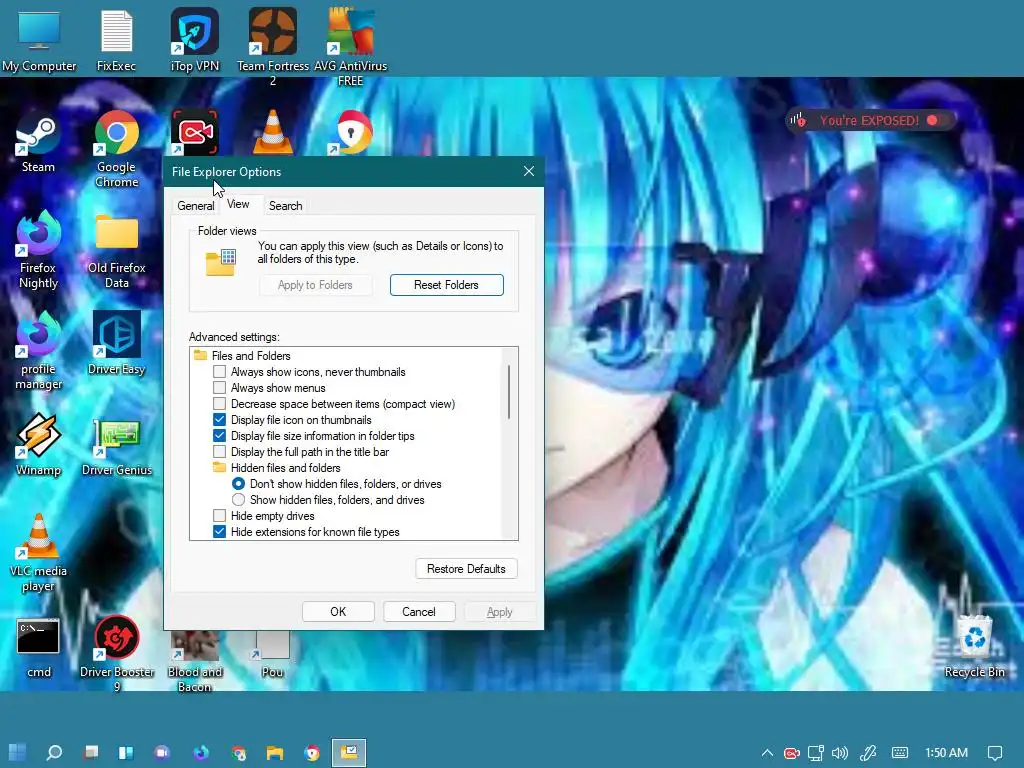Click the 1:50 AM taskbar clock
Viewport: 1024px width, 768px height.
click(x=946, y=753)
